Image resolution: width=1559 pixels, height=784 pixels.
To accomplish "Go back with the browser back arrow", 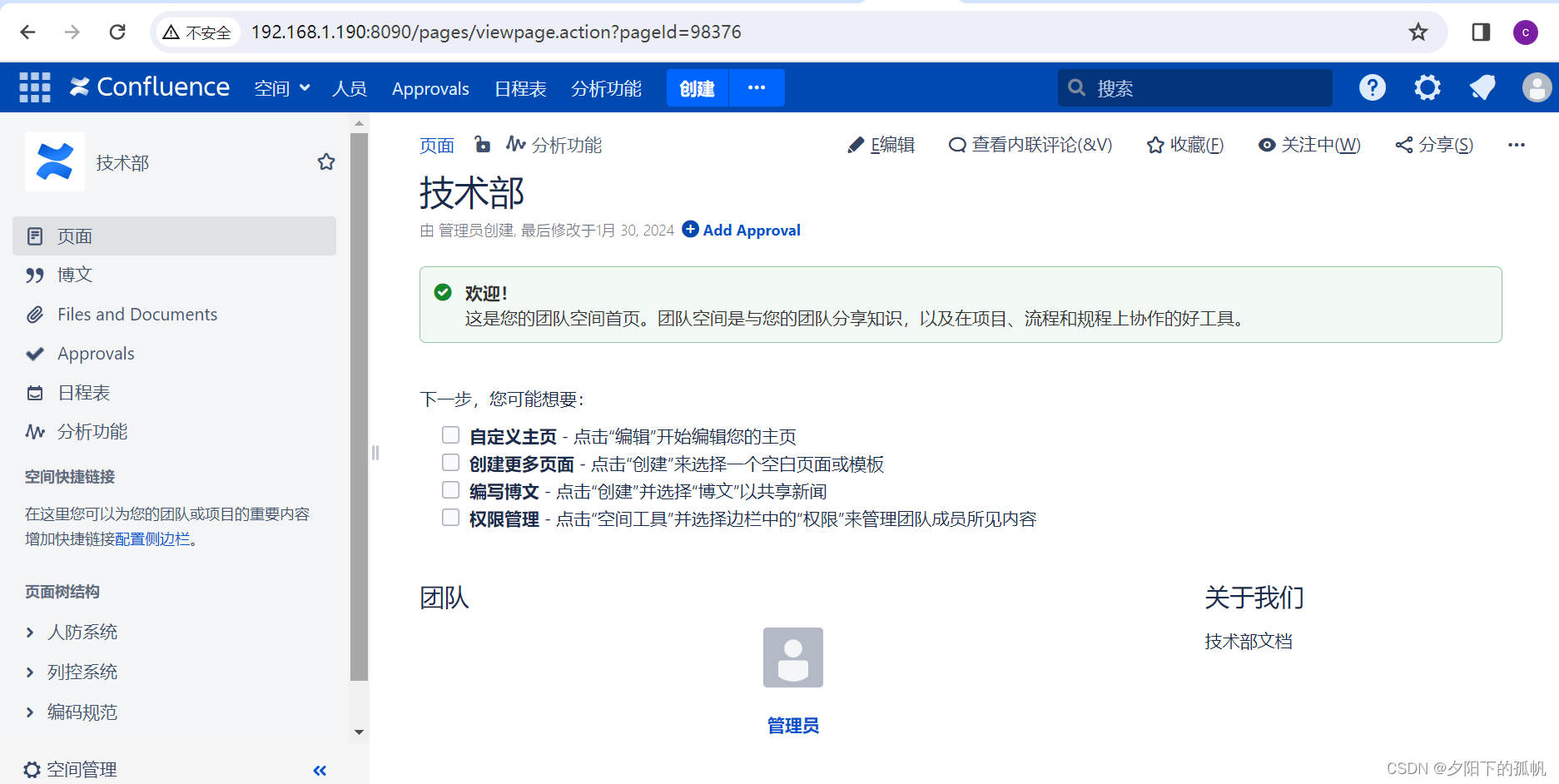I will [27, 32].
